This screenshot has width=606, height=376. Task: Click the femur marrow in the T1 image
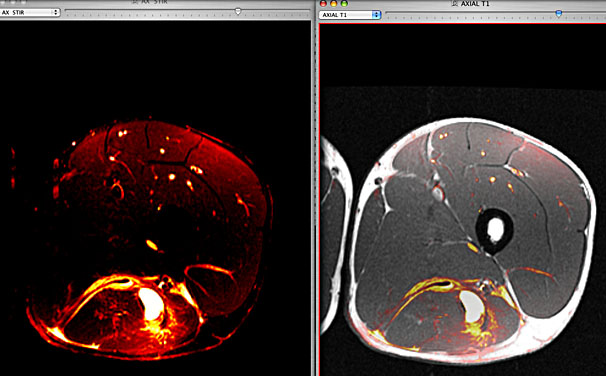tap(495, 229)
